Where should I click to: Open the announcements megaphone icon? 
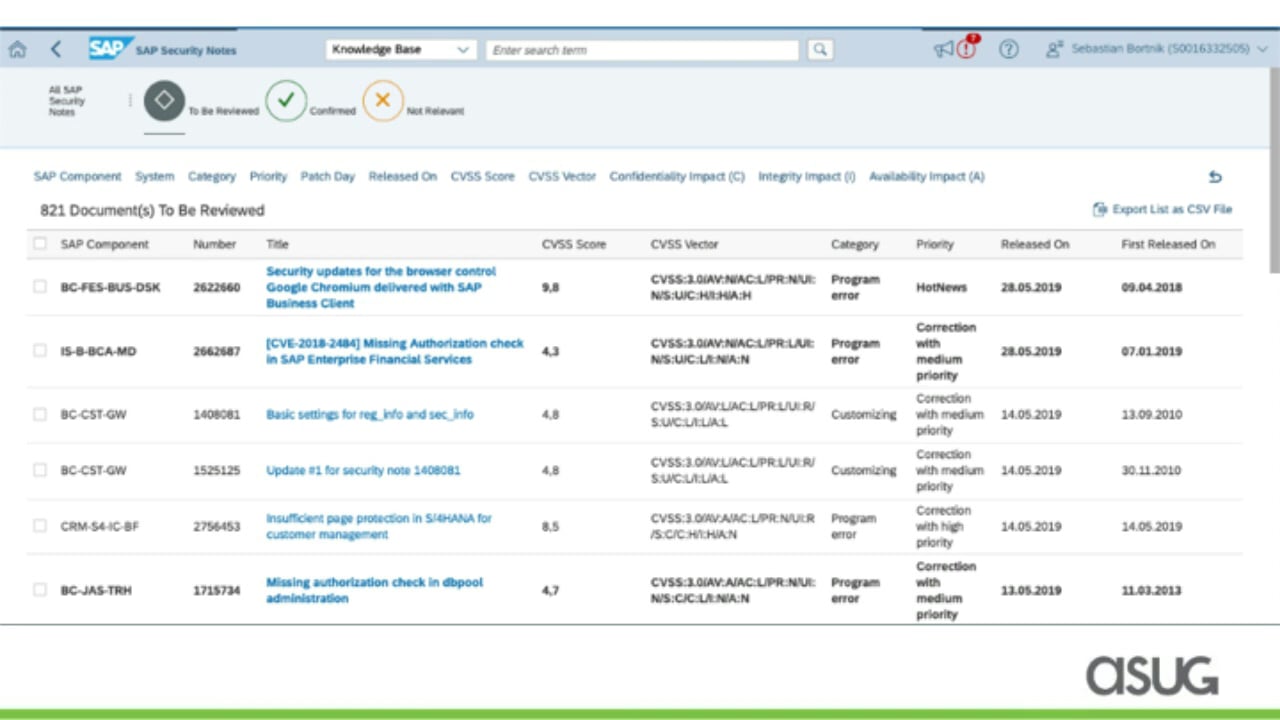[943, 49]
